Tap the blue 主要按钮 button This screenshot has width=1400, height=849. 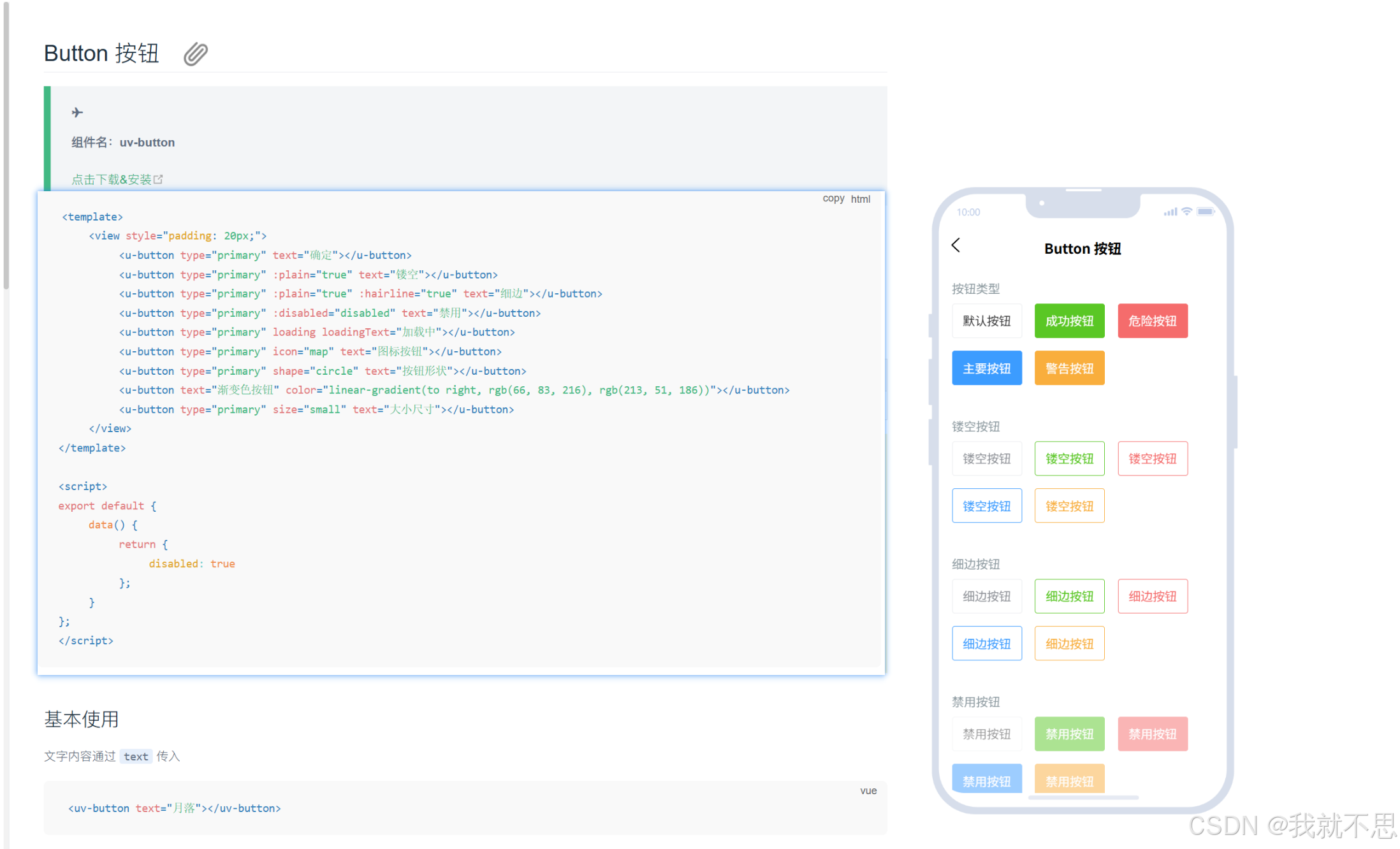click(986, 368)
